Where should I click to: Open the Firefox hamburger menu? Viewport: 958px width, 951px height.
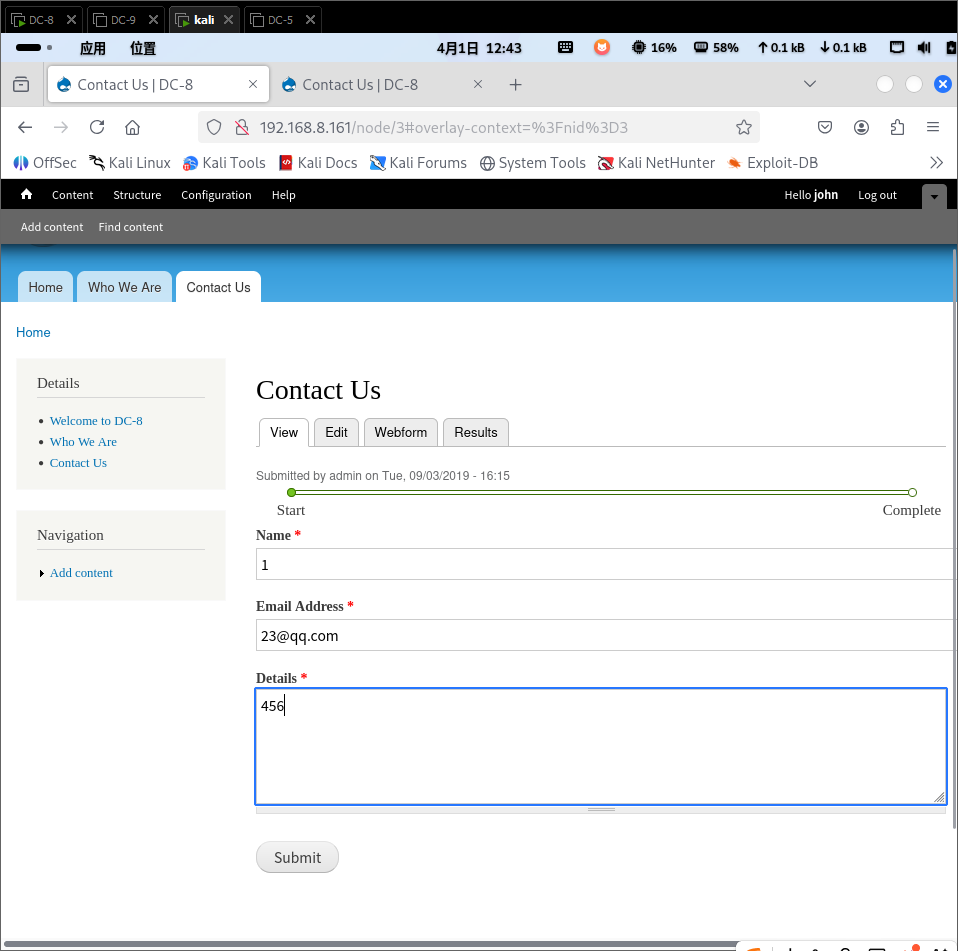pos(933,127)
